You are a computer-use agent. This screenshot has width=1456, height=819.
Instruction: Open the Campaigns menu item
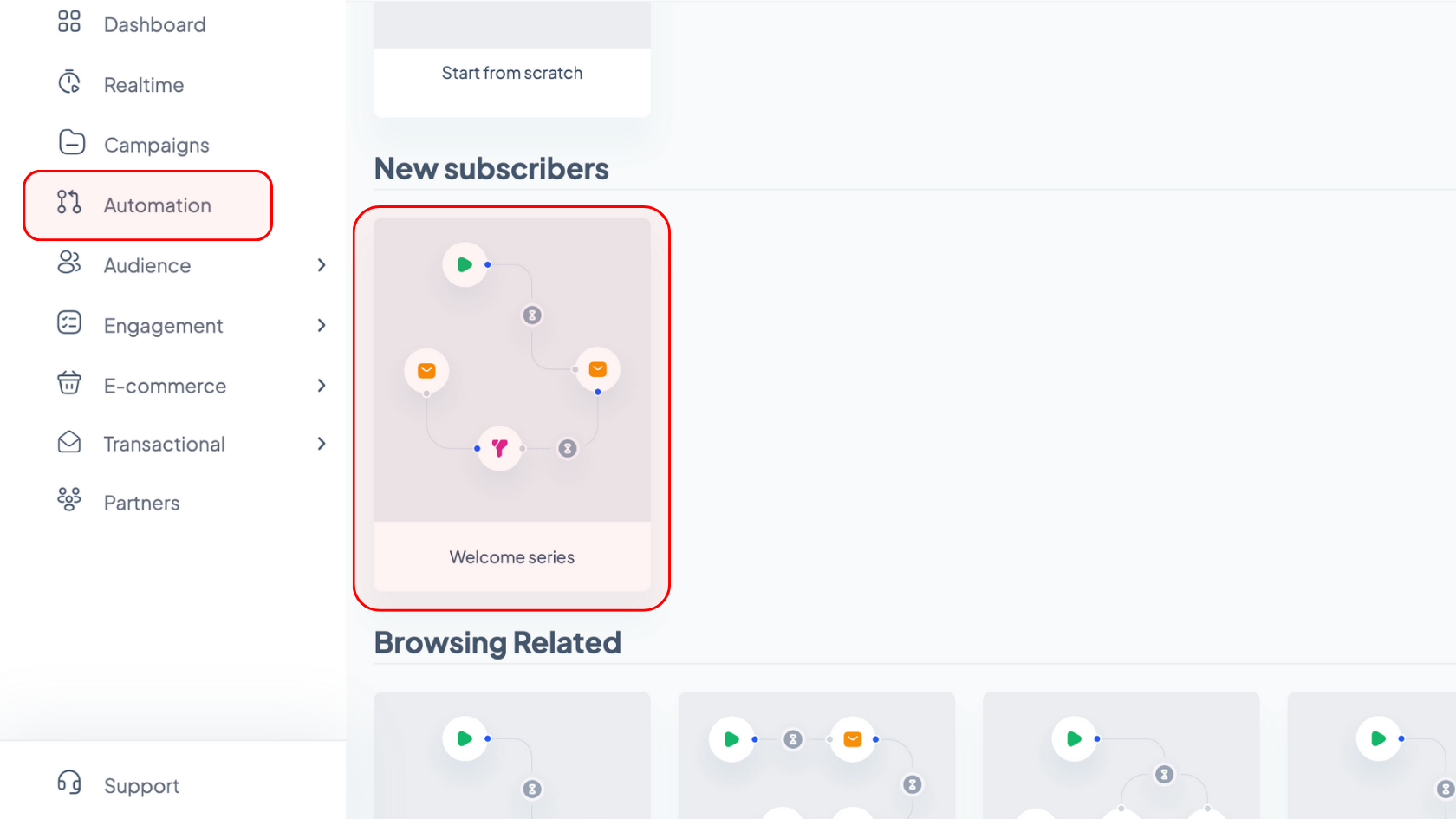coord(156,145)
